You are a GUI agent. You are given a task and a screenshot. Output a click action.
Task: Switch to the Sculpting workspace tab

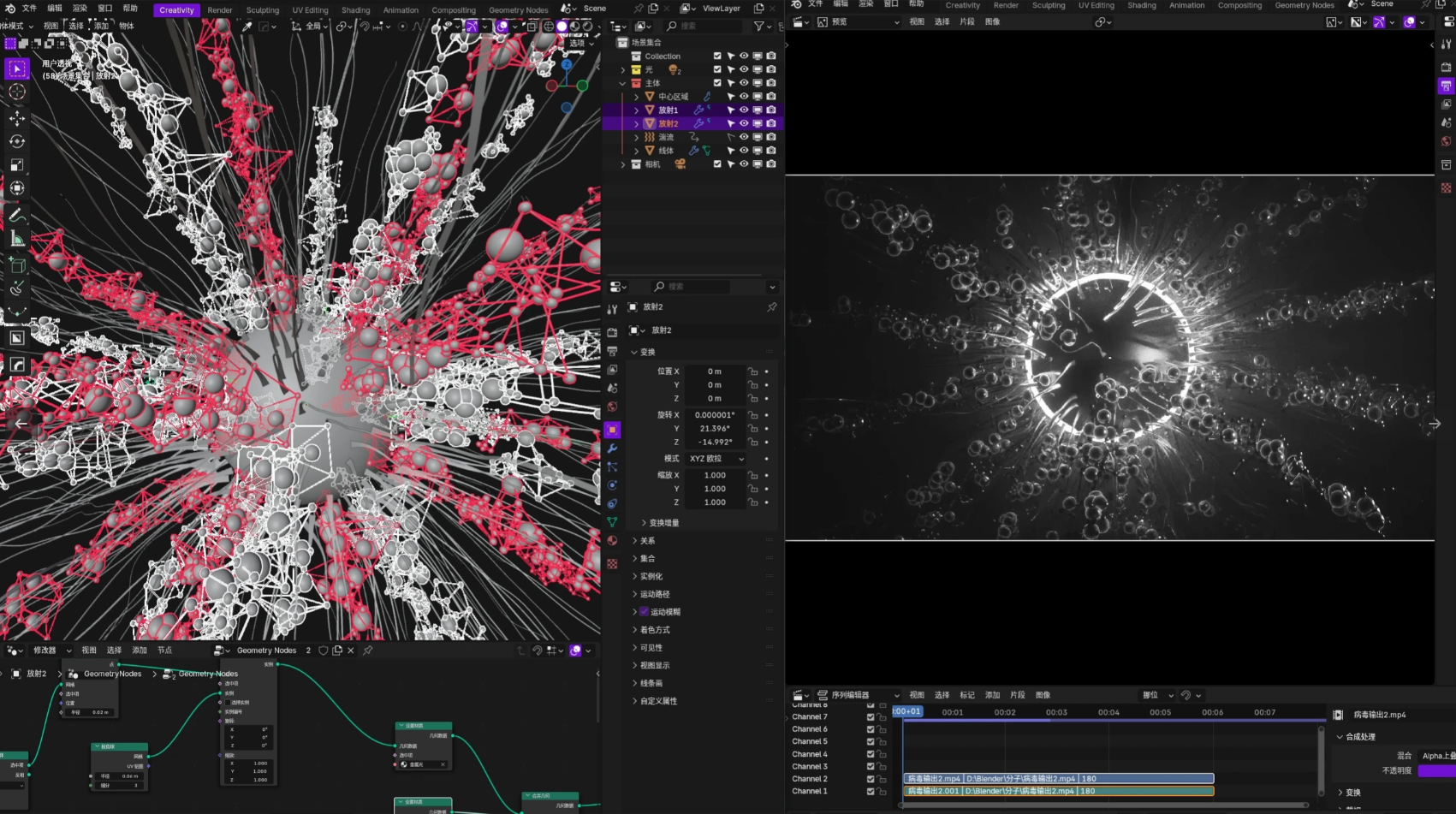[263, 10]
